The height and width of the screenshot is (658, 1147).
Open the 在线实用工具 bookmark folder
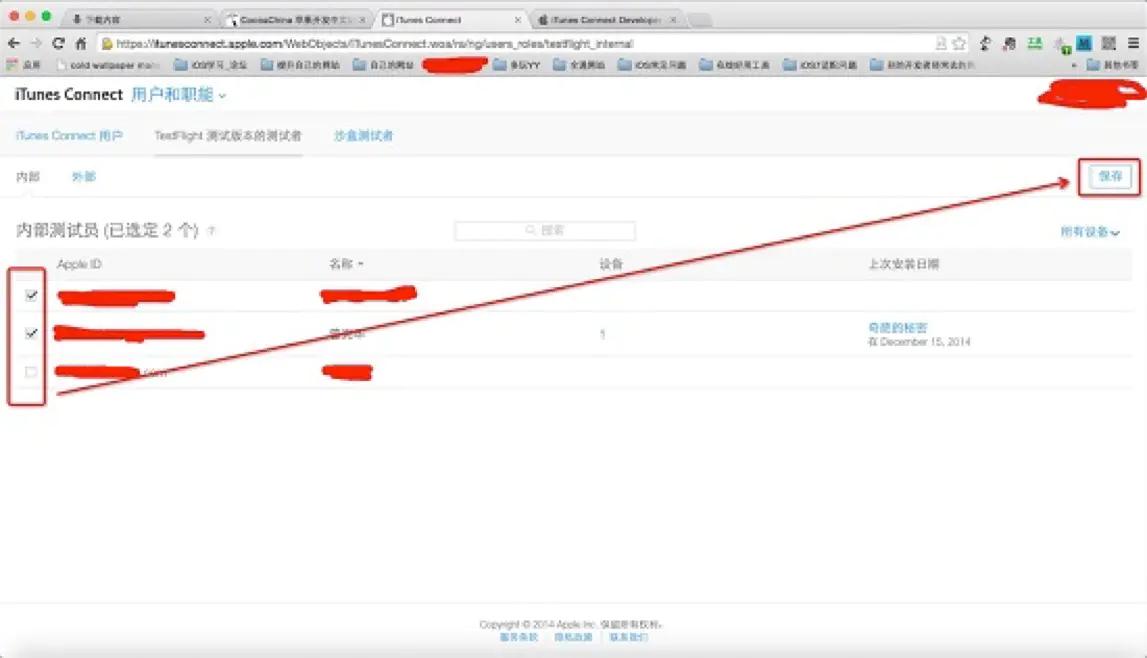point(734,65)
